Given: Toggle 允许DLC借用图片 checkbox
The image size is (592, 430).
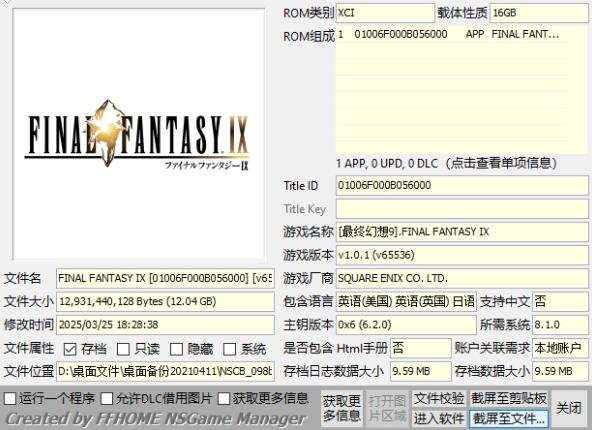Looking at the screenshot, I should coord(107,398).
